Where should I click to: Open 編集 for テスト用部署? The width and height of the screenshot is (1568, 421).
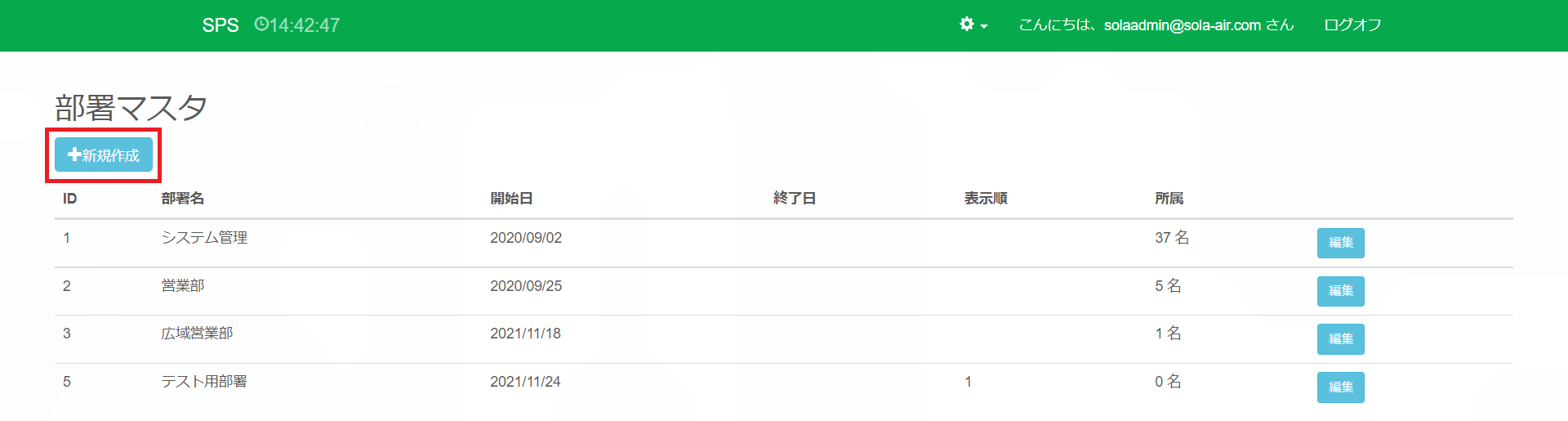pos(1340,387)
